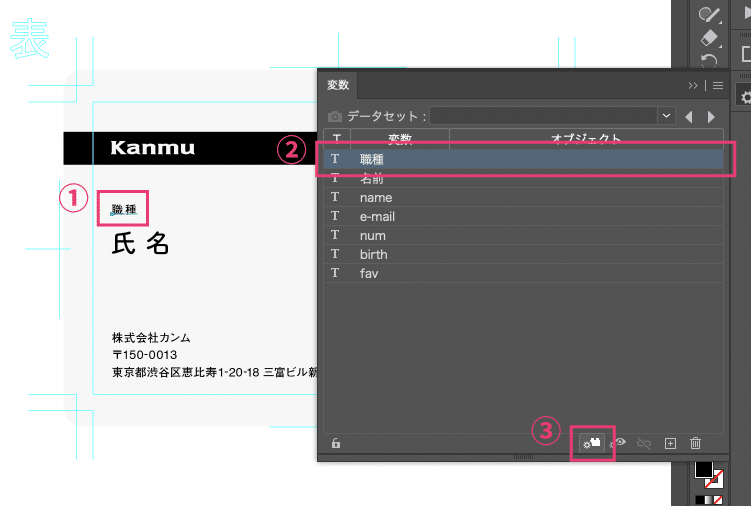Click the capture data set camera icon

335,116
